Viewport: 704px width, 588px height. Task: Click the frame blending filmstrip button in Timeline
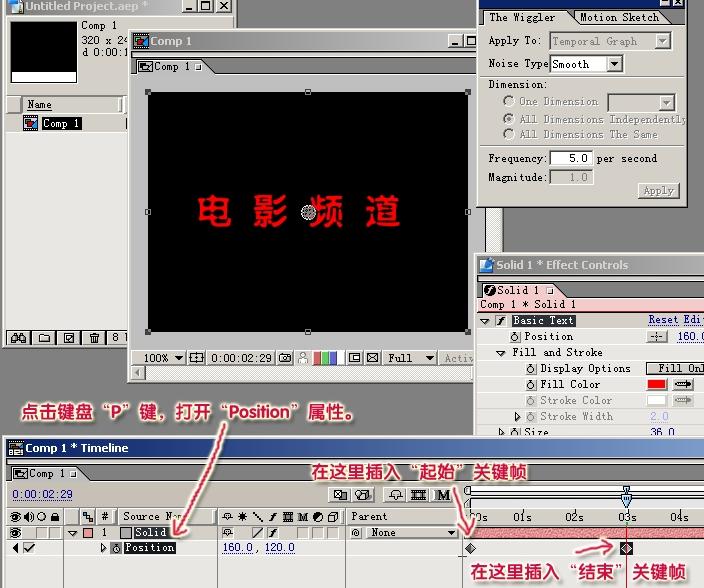[x=418, y=495]
